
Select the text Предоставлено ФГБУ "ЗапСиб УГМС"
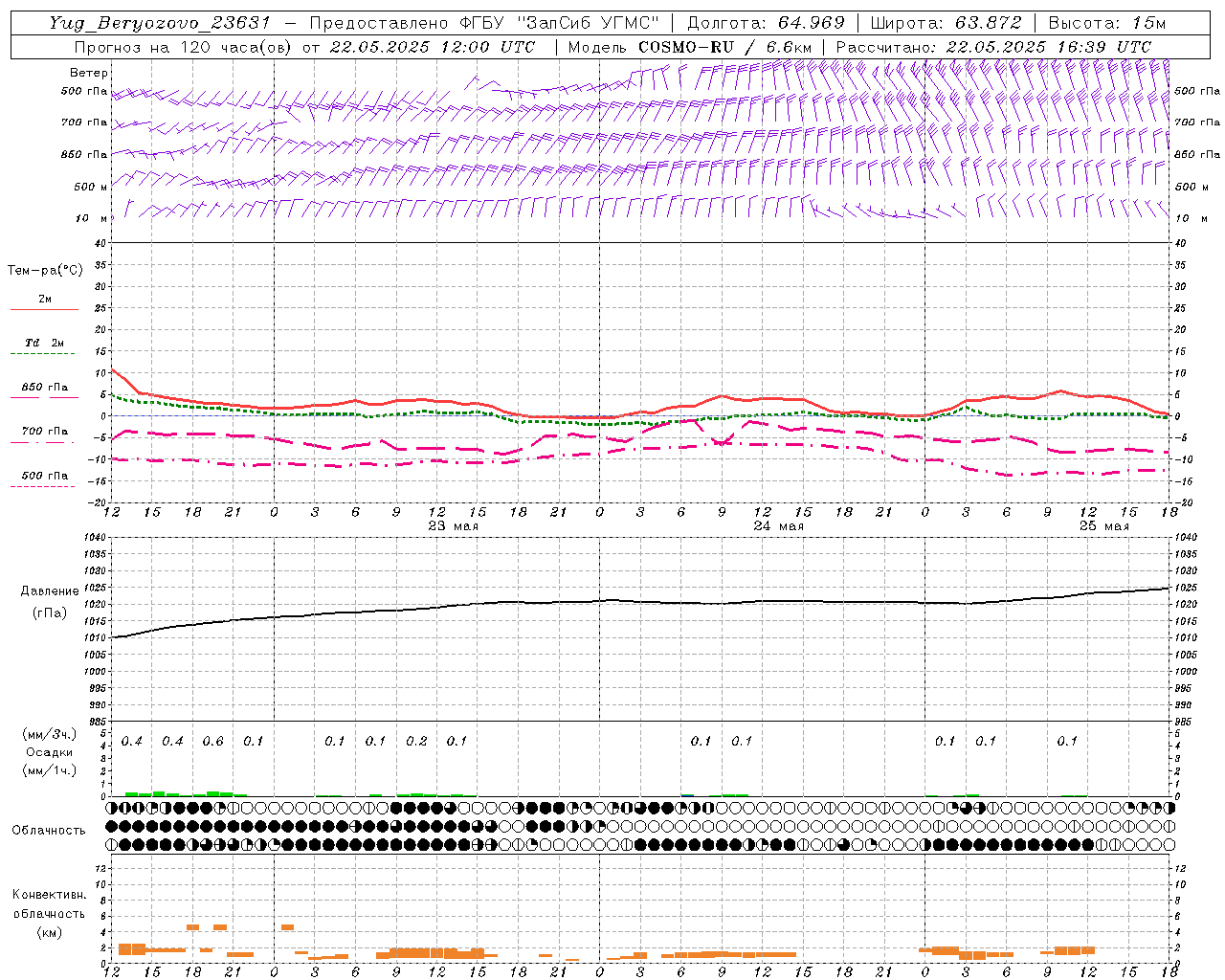[484, 23]
